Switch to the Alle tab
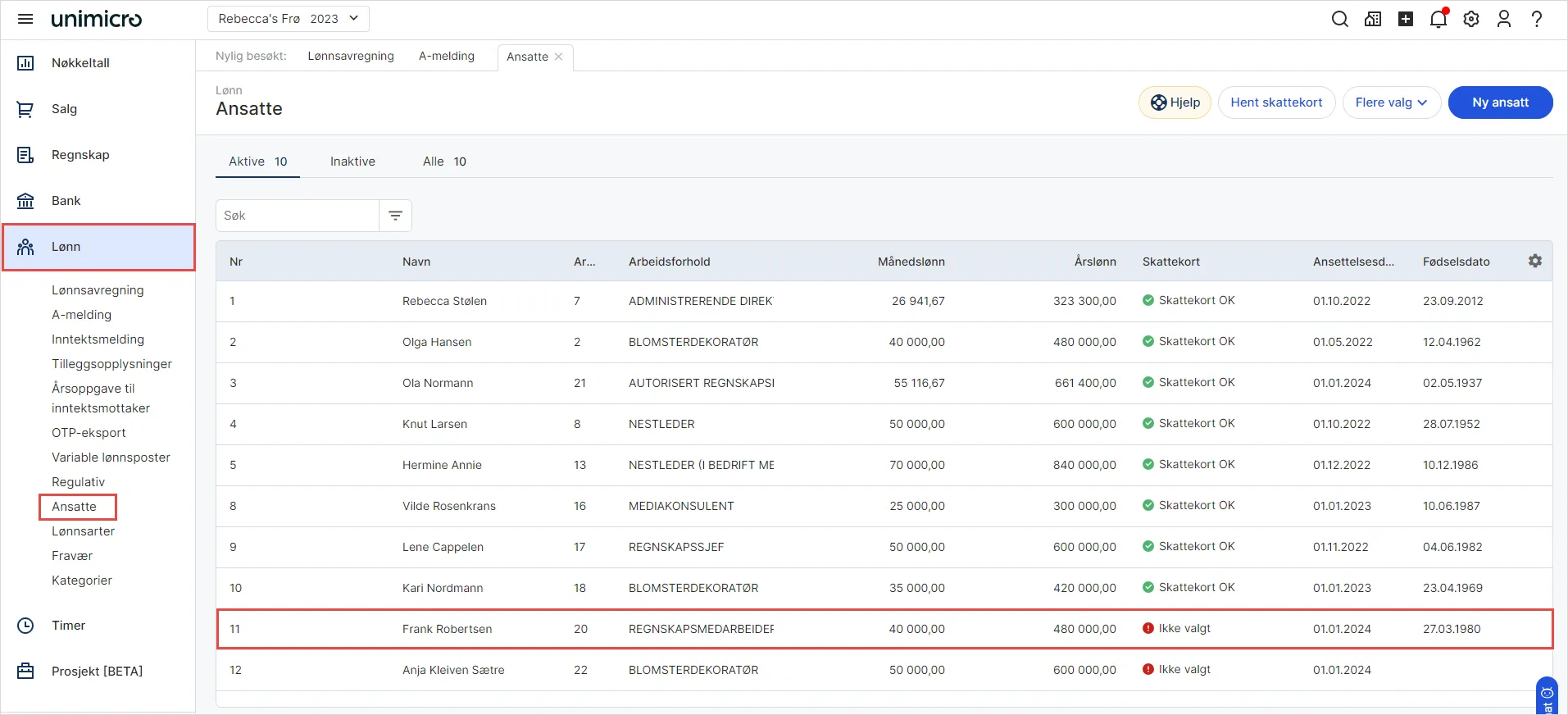 point(443,162)
